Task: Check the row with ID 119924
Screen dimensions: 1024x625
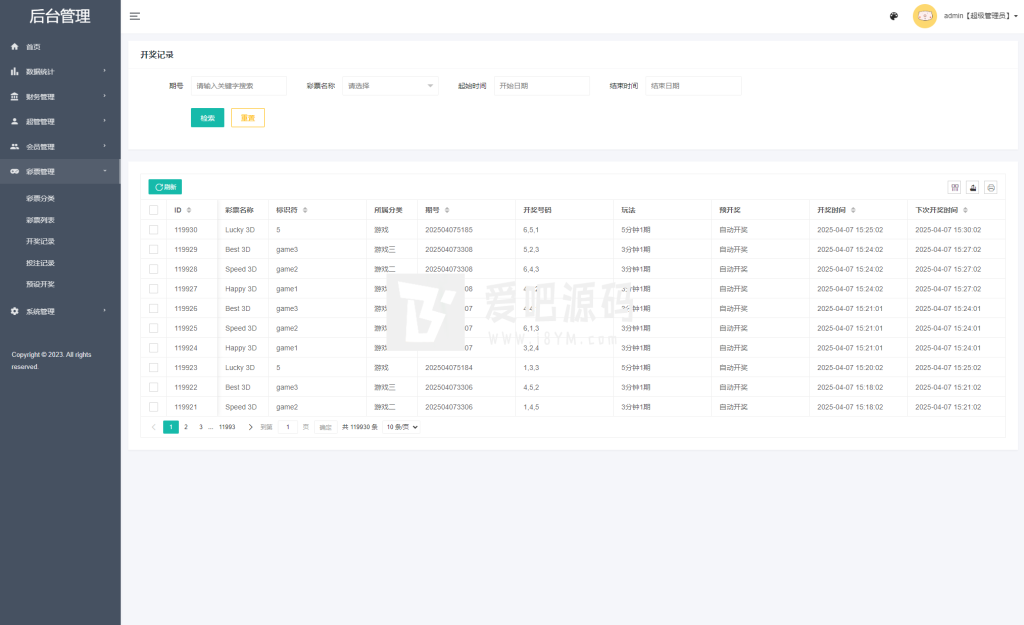Action: tap(153, 348)
